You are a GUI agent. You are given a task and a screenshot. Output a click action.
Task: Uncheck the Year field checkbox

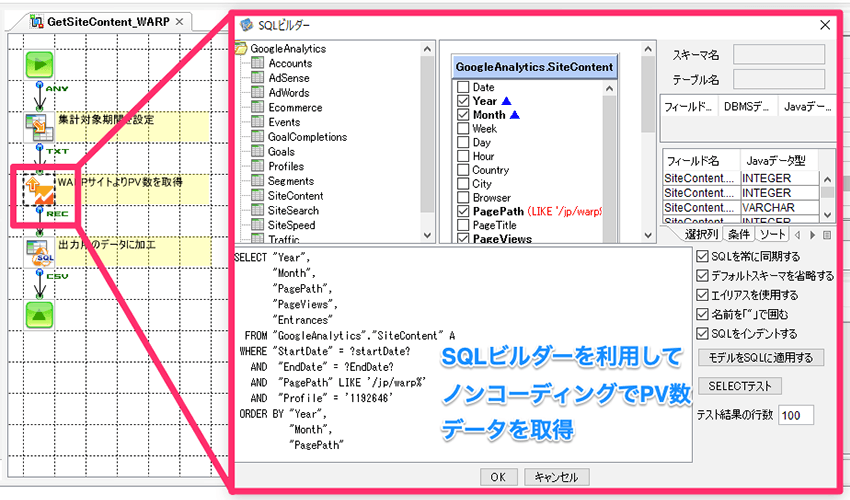(x=463, y=101)
